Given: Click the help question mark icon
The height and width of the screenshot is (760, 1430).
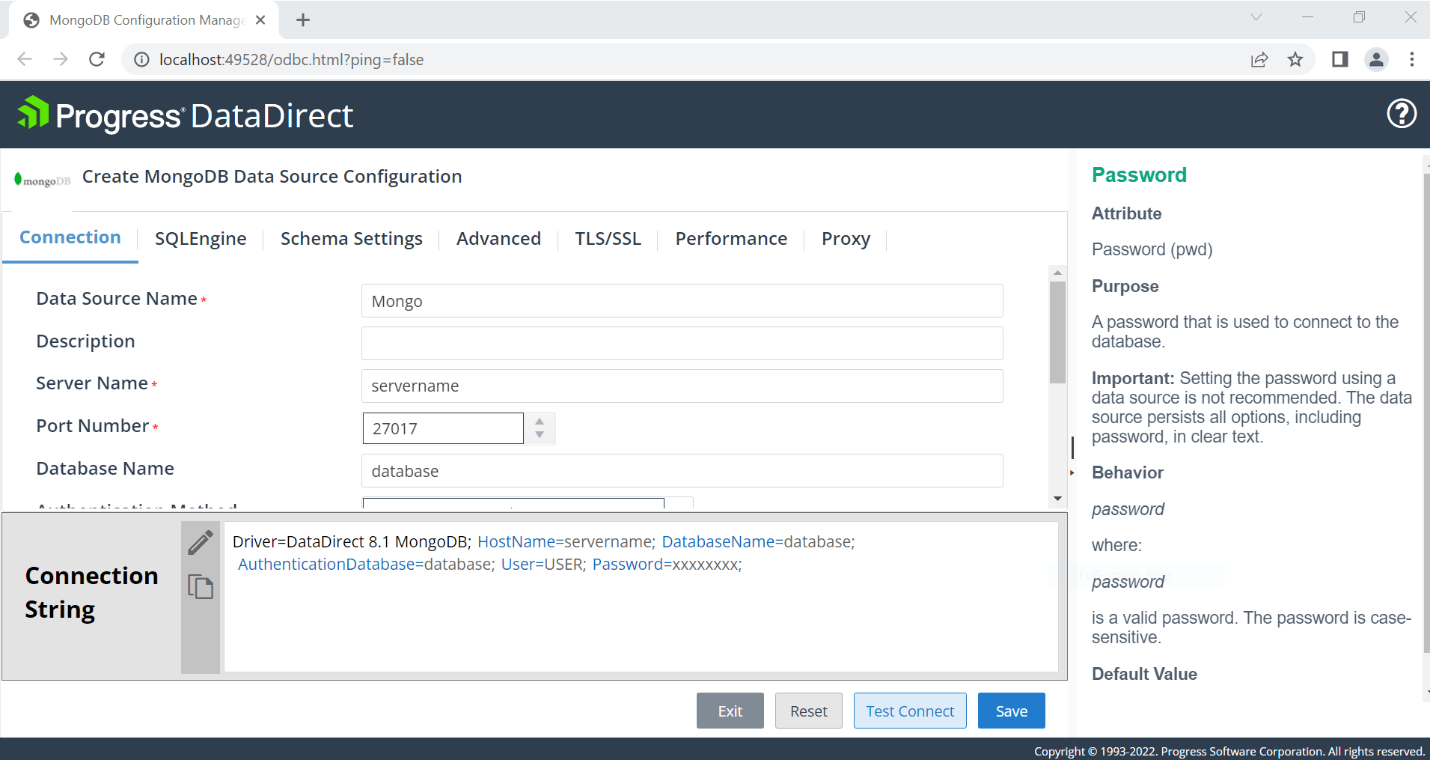Looking at the screenshot, I should (x=1401, y=114).
